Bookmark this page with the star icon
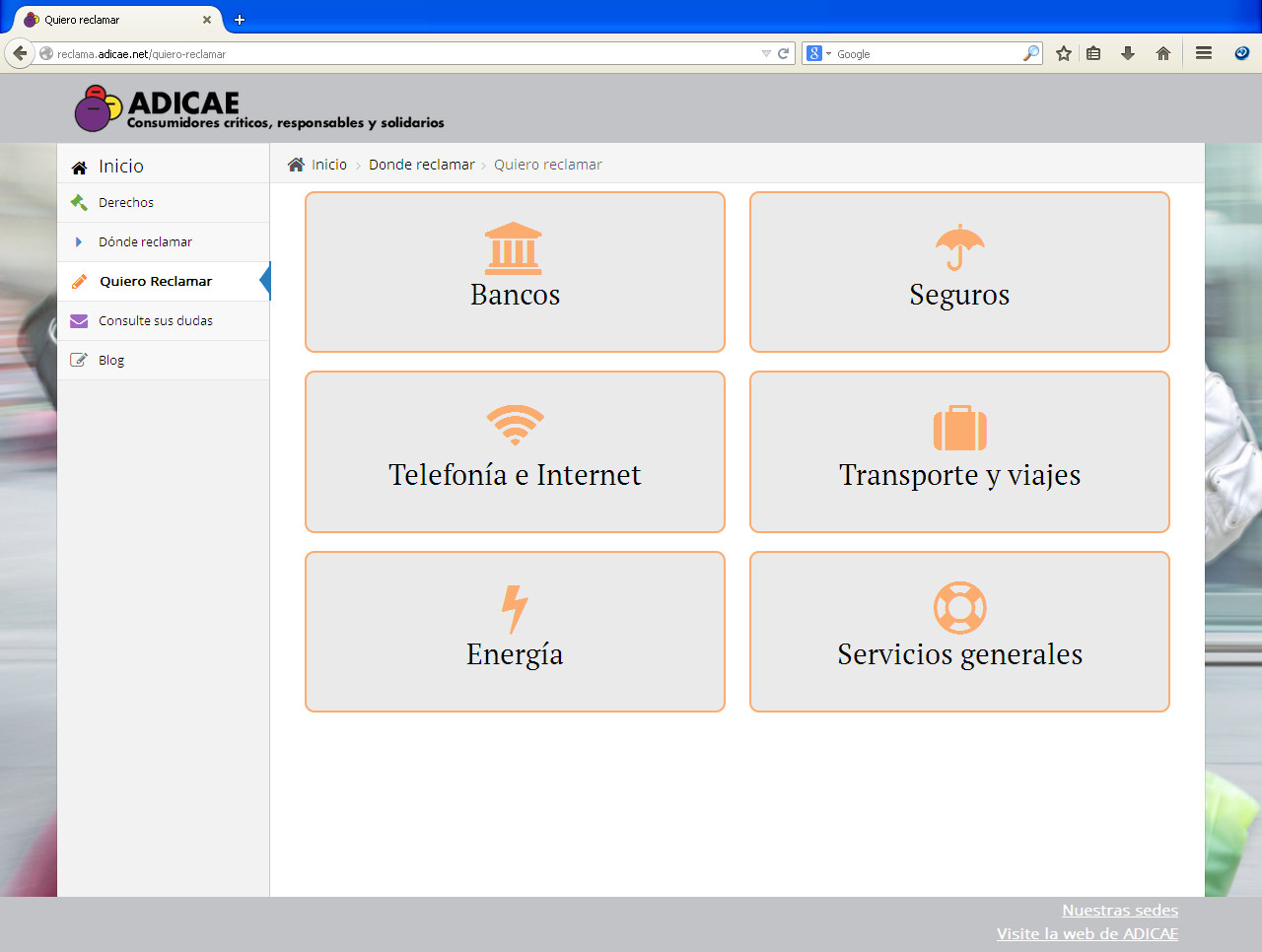The height and width of the screenshot is (952, 1262). click(x=1064, y=53)
